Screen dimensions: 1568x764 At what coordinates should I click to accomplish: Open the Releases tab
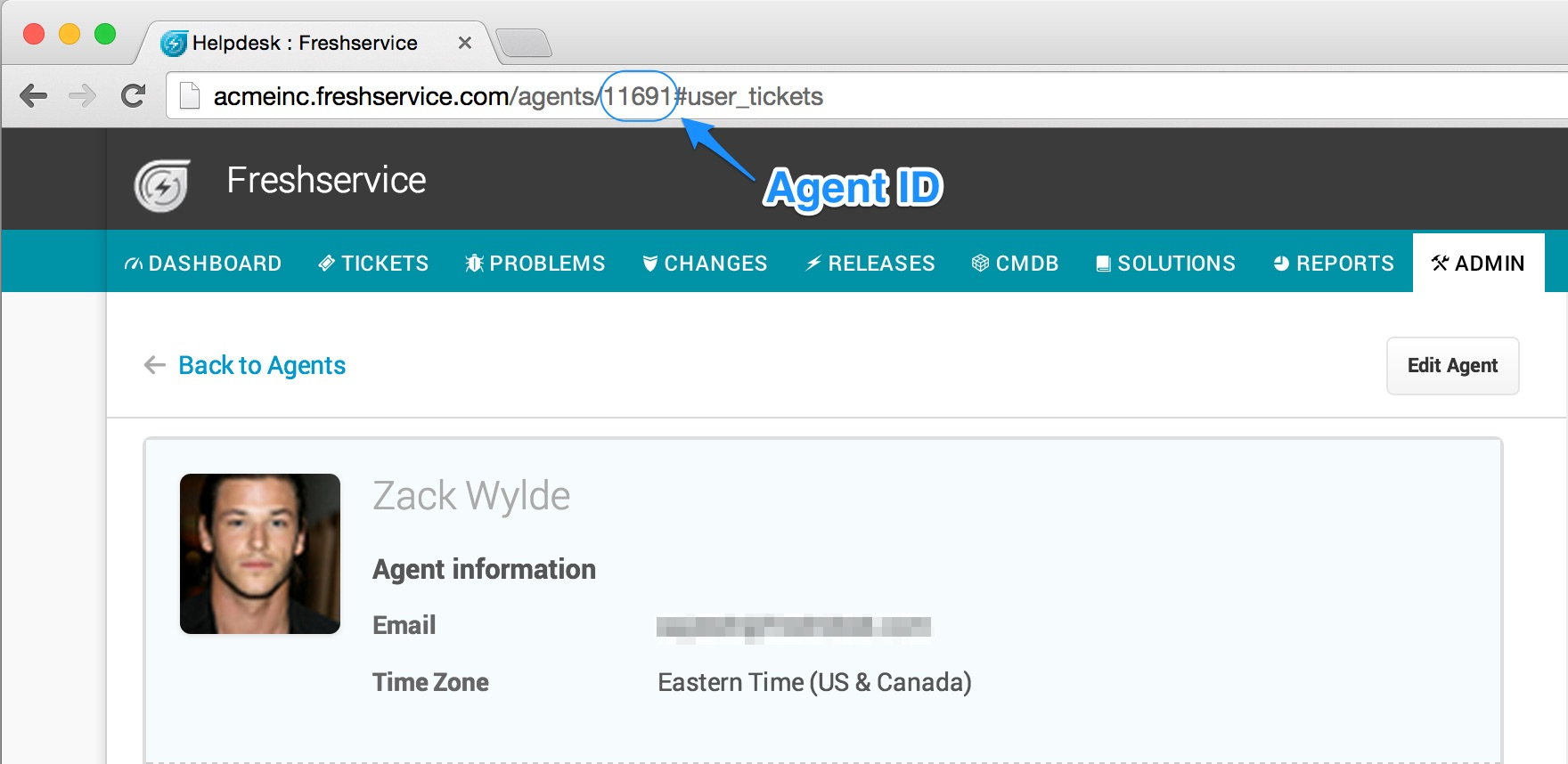(870, 264)
